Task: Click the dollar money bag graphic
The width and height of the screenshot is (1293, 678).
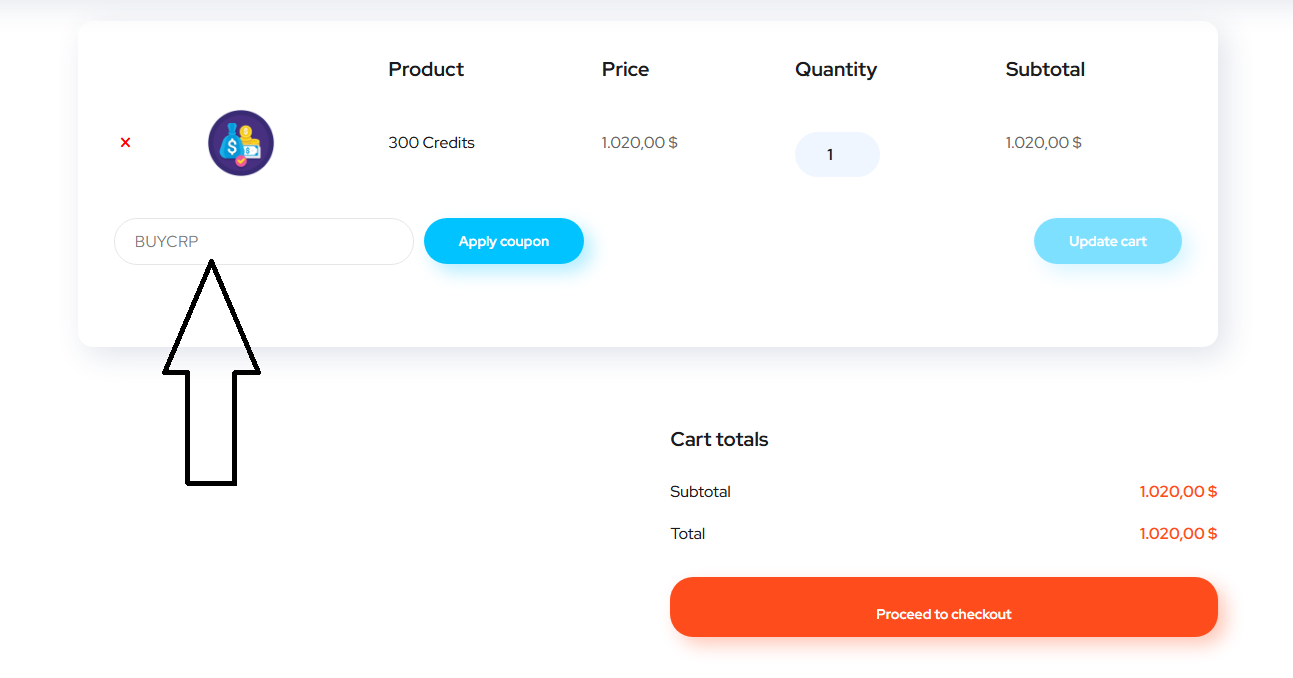Action: tap(232, 146)
